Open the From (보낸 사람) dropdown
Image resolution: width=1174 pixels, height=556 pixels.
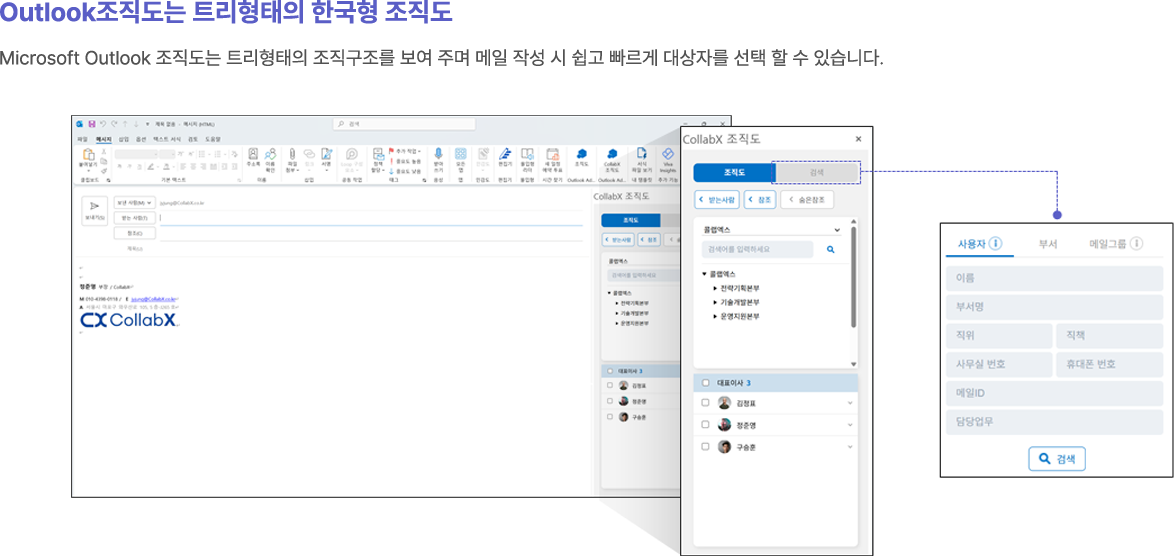tap(135, 202)
